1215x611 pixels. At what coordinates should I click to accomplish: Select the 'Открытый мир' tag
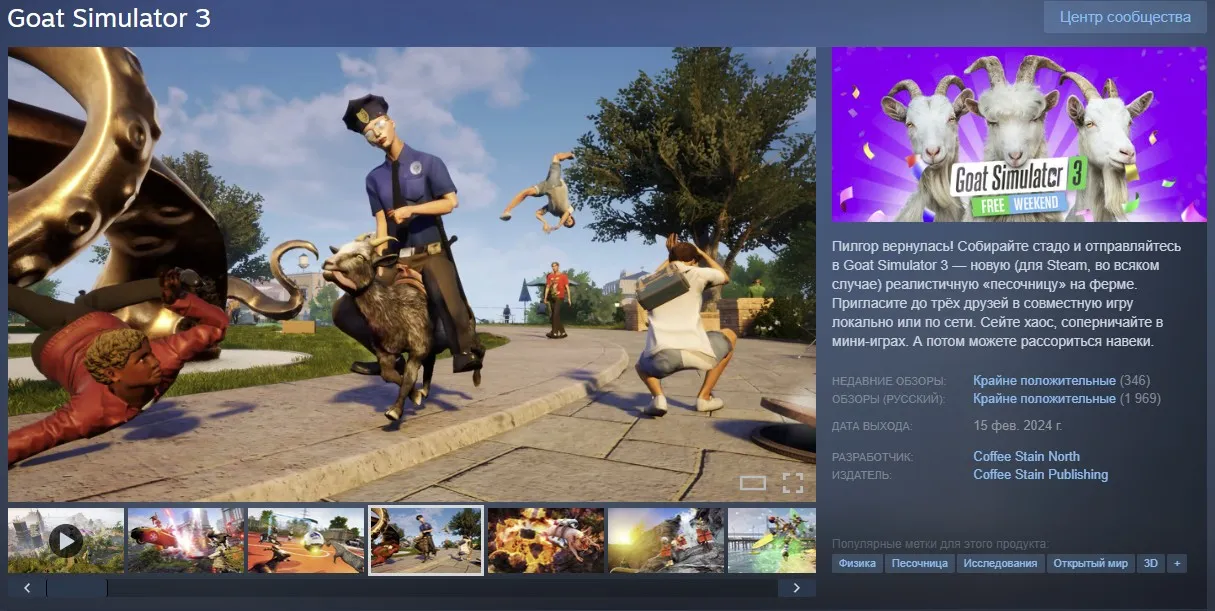(1091, 564)
